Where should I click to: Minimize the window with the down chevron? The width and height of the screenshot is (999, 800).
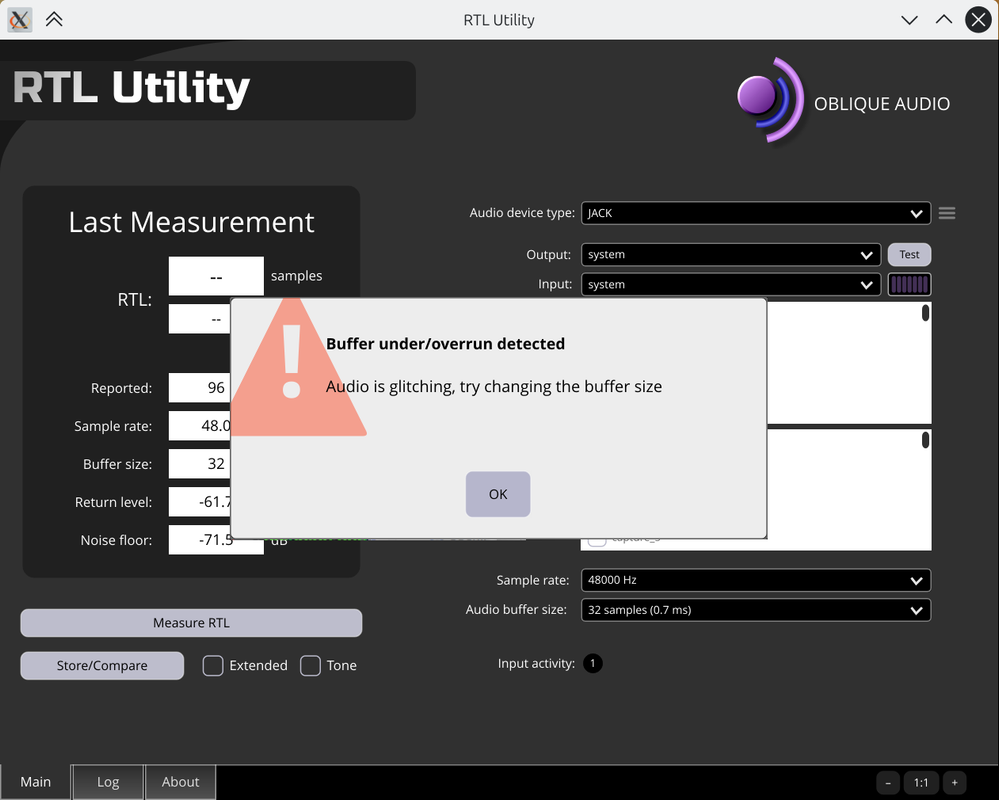[x=910, y=20]
